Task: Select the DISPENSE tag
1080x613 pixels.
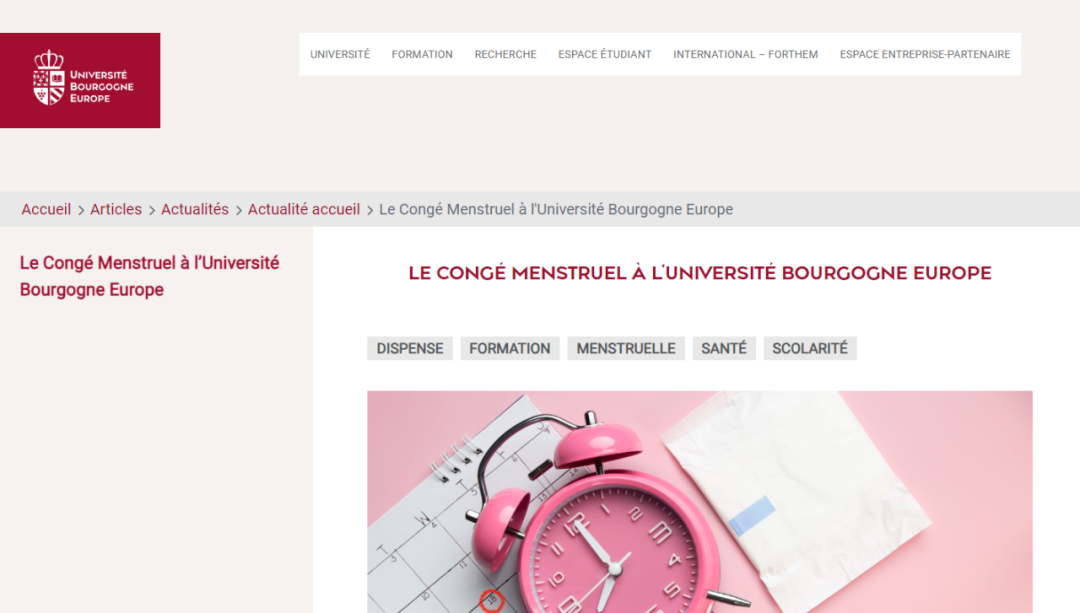Action: (x=410, y=349)
